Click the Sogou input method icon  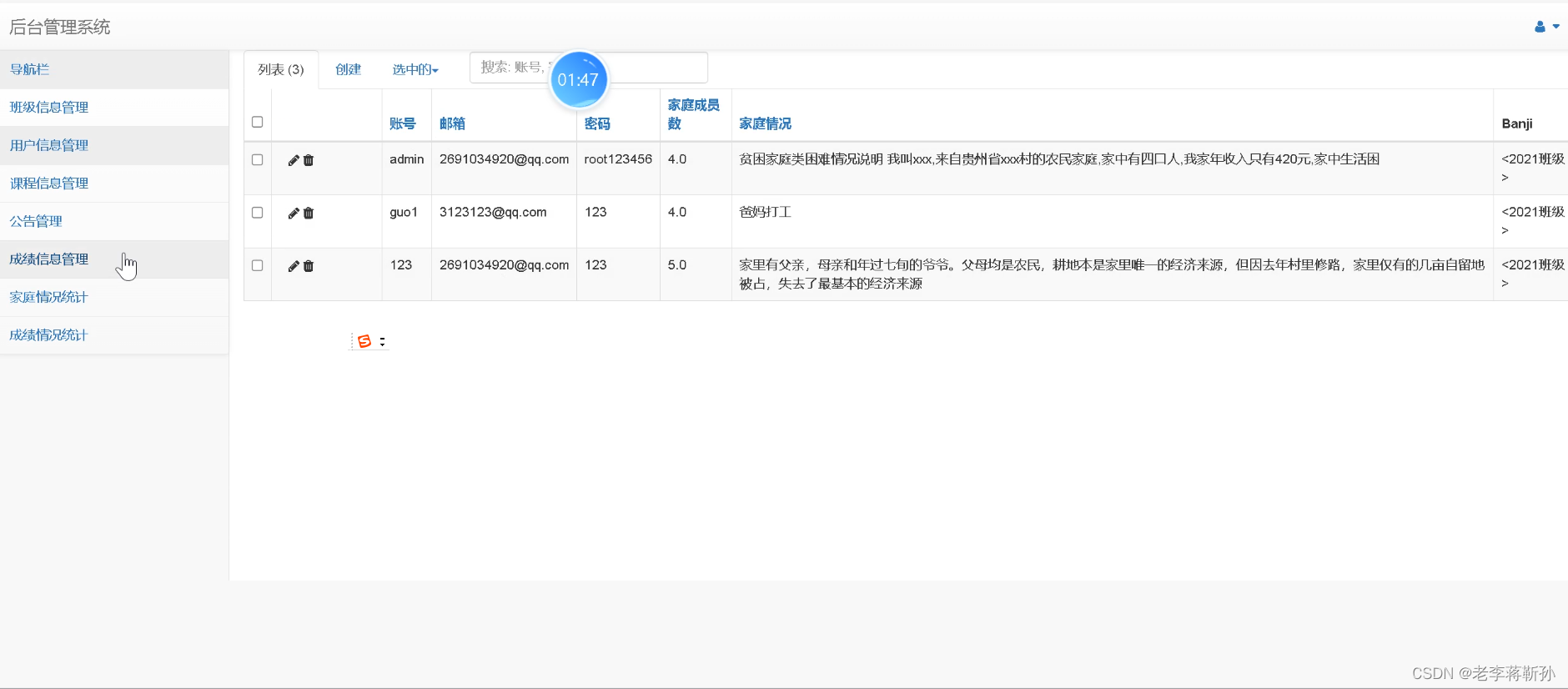[364, 341]
